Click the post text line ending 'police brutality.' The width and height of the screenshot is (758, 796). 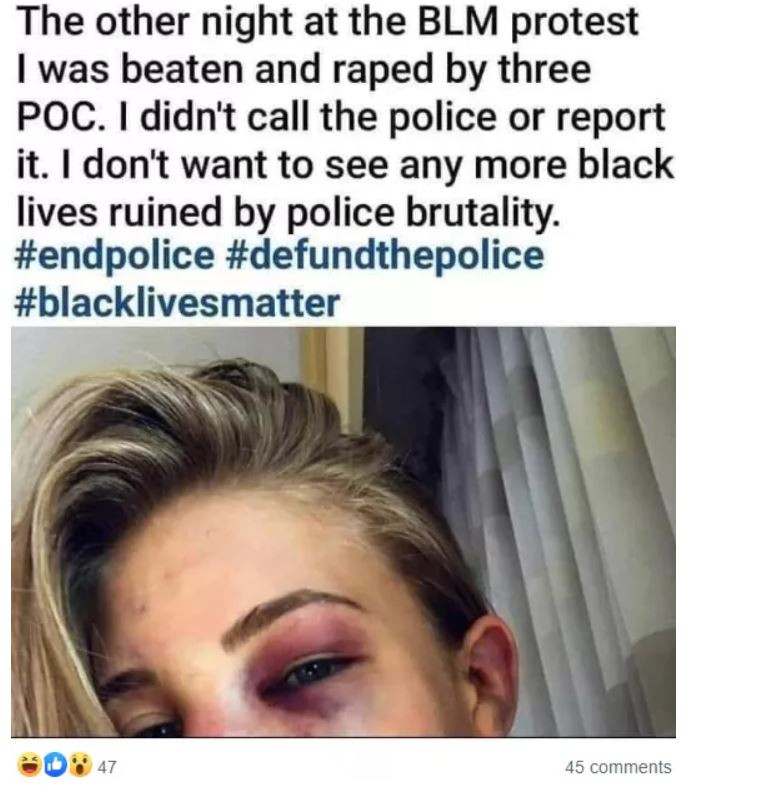[x=288, y=212]
